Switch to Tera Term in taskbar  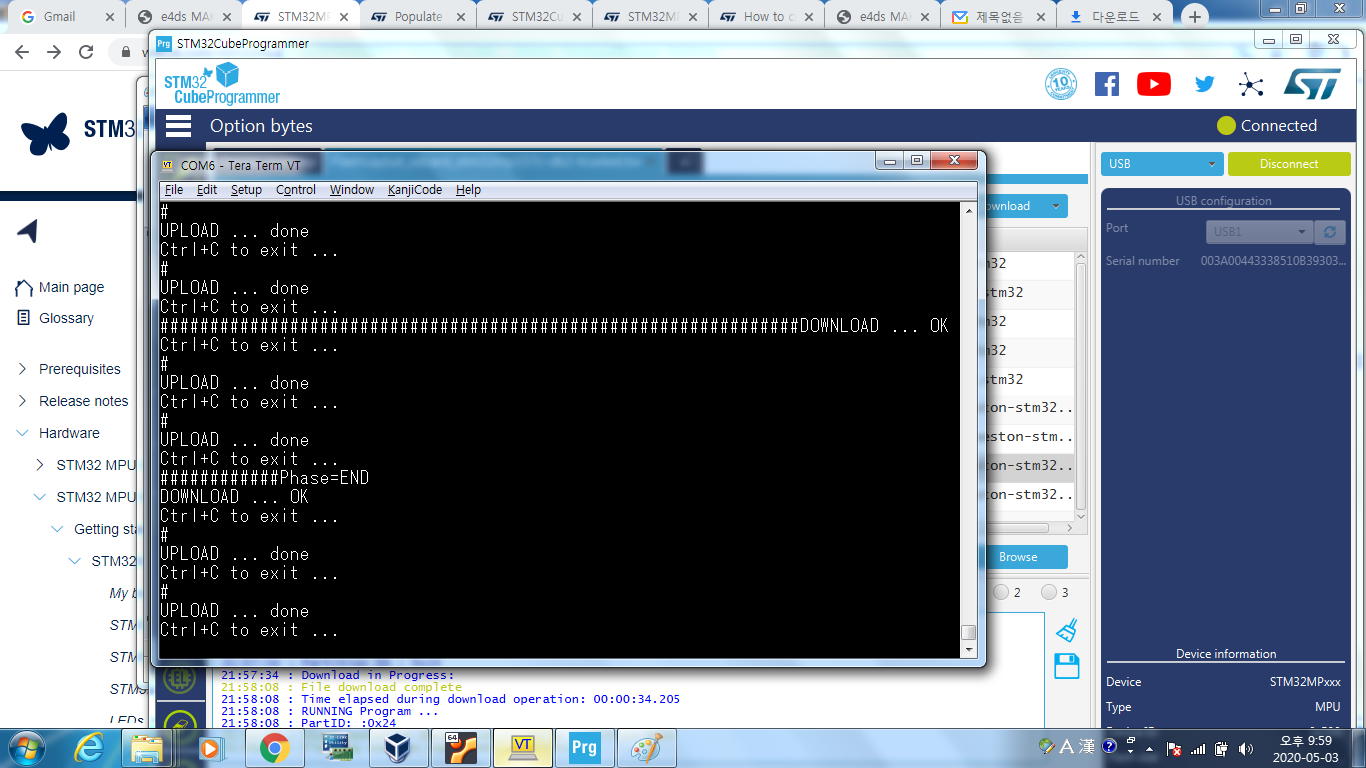click(522, 748)
